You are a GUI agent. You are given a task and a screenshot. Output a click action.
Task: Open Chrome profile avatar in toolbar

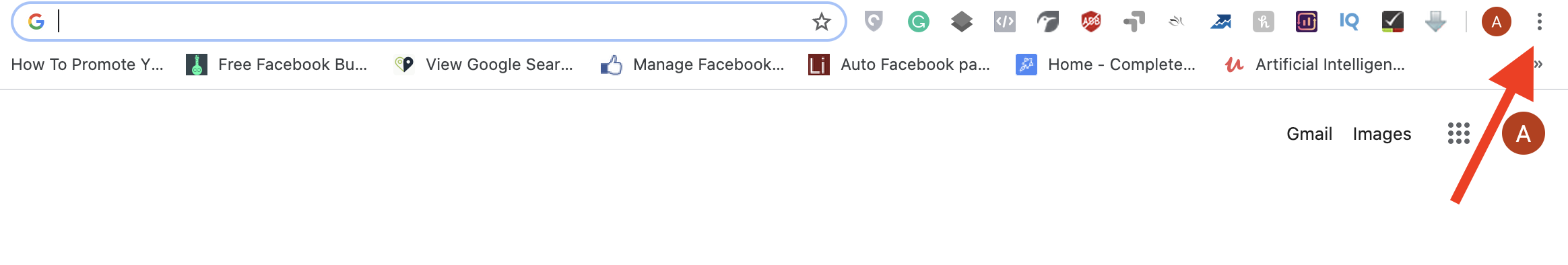click(1496, 22)
